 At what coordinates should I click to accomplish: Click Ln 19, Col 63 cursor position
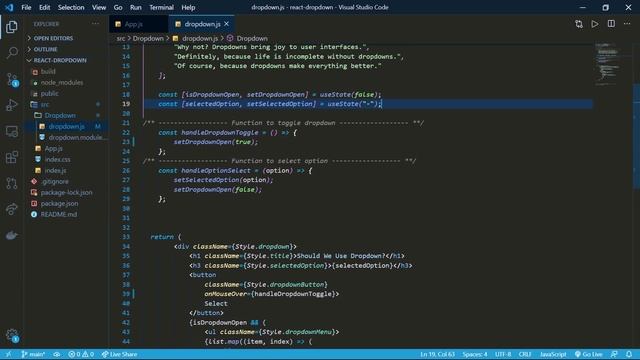pos(438,354)
